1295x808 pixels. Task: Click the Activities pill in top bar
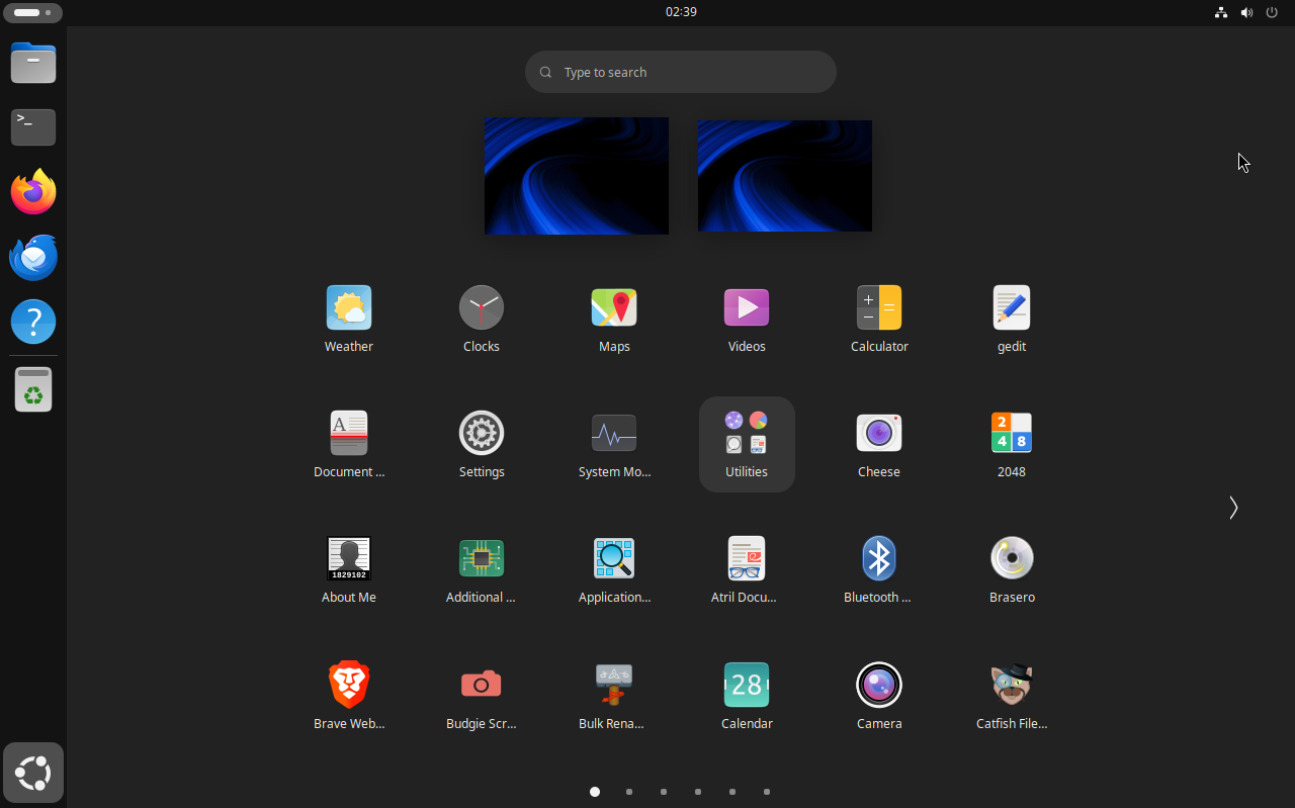click(x=33, y=13)
